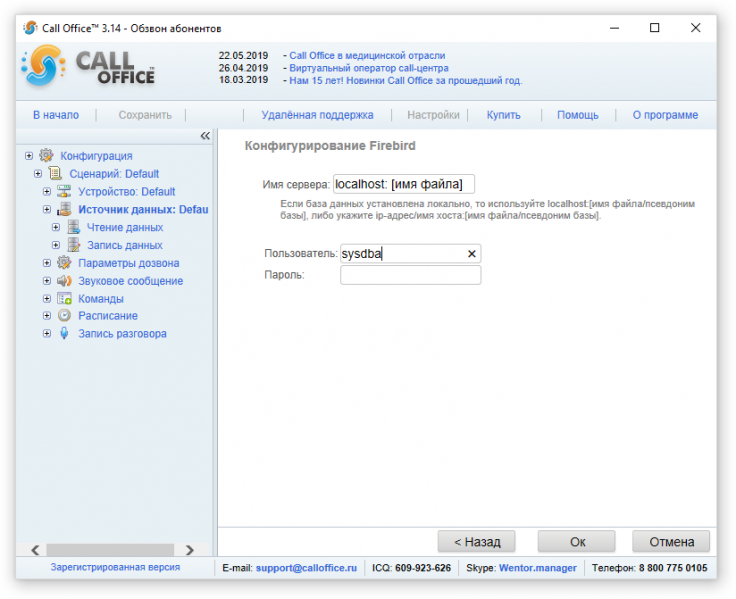The width and height of the screenshot is (736, 599).
Task: Expand the Запись данных node
Action: pyautogui.click(x=55, y=245)
